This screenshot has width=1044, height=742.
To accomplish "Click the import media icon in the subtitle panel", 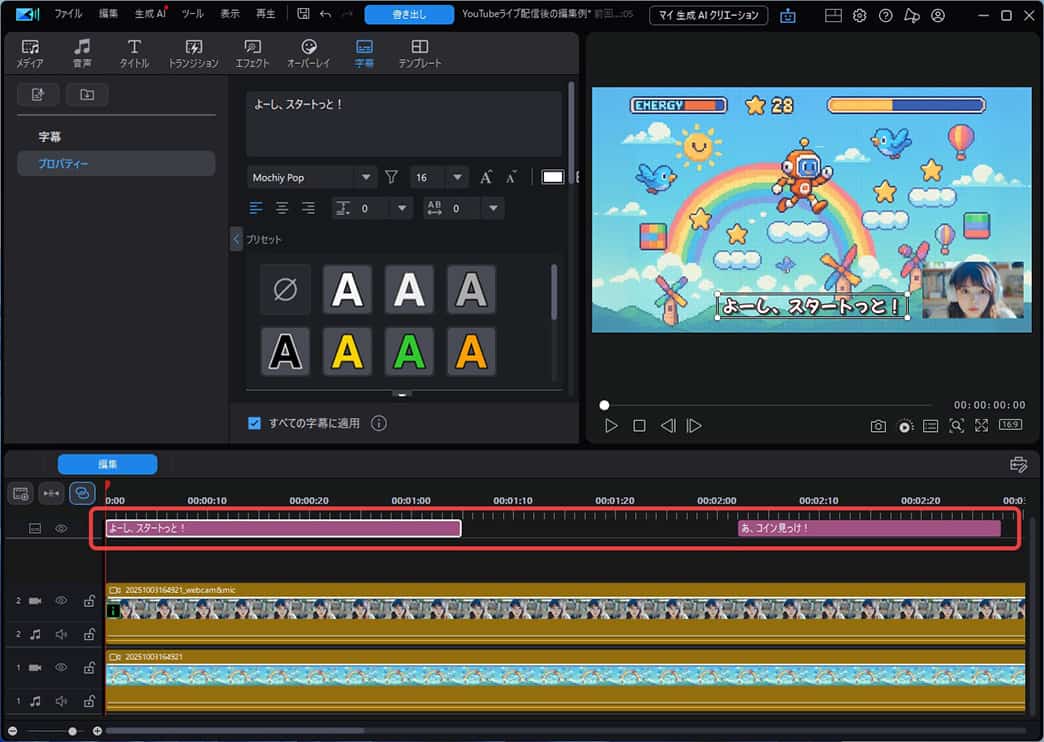I will click(x=38, y=94).
